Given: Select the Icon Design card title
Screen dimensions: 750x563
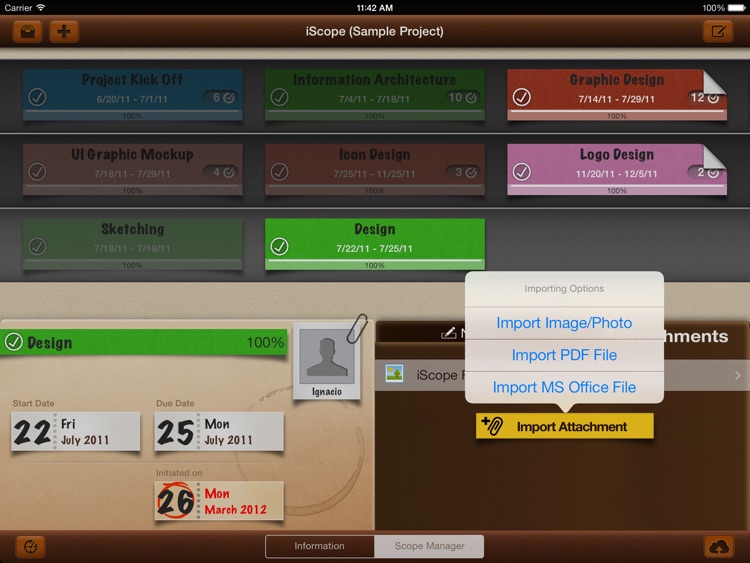Looking at the screenshot, I should tap(375, 154).
